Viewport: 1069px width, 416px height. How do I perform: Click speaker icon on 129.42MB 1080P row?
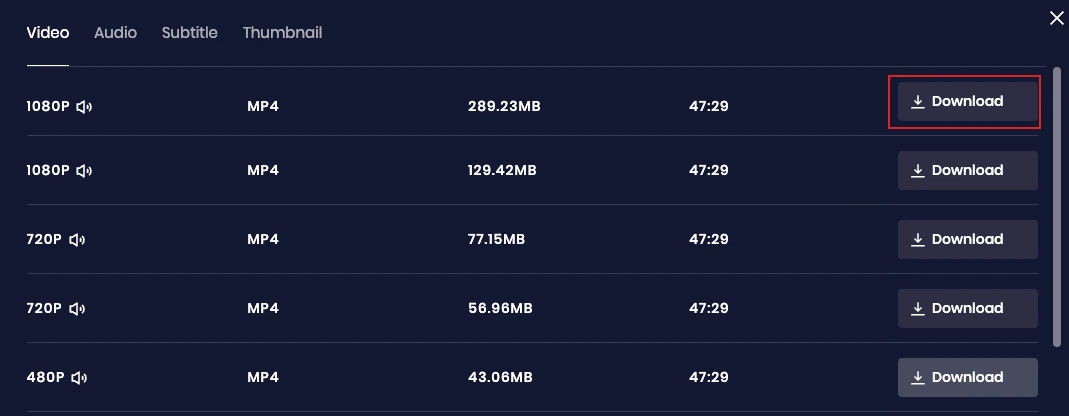click(84, 171)
